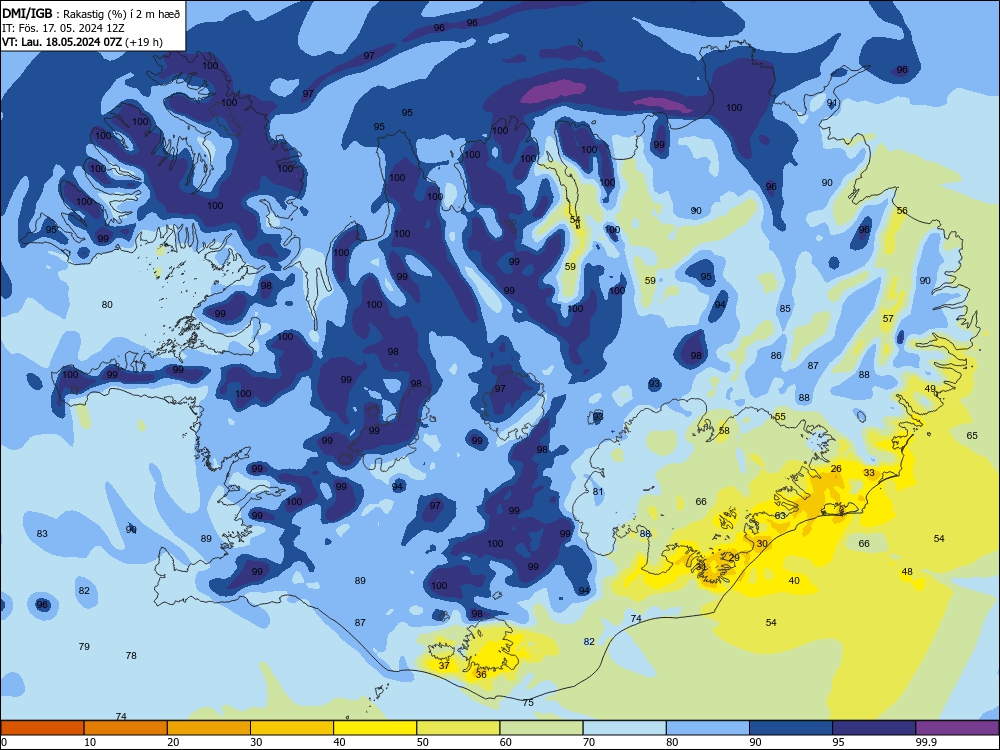This screenshot has width=1000, height=750.
Task: Click the humidity value 81 on the map
Action: 598,492
